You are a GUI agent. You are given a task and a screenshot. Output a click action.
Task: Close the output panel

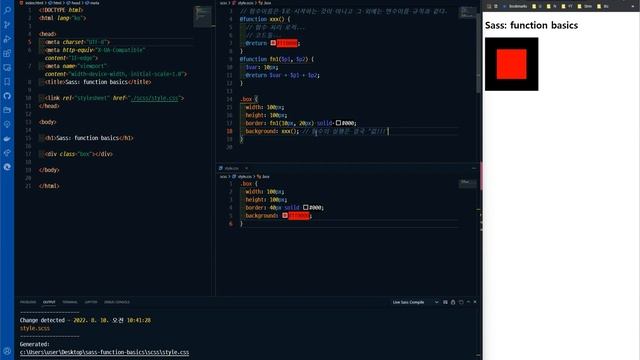(x=475, y=302)
